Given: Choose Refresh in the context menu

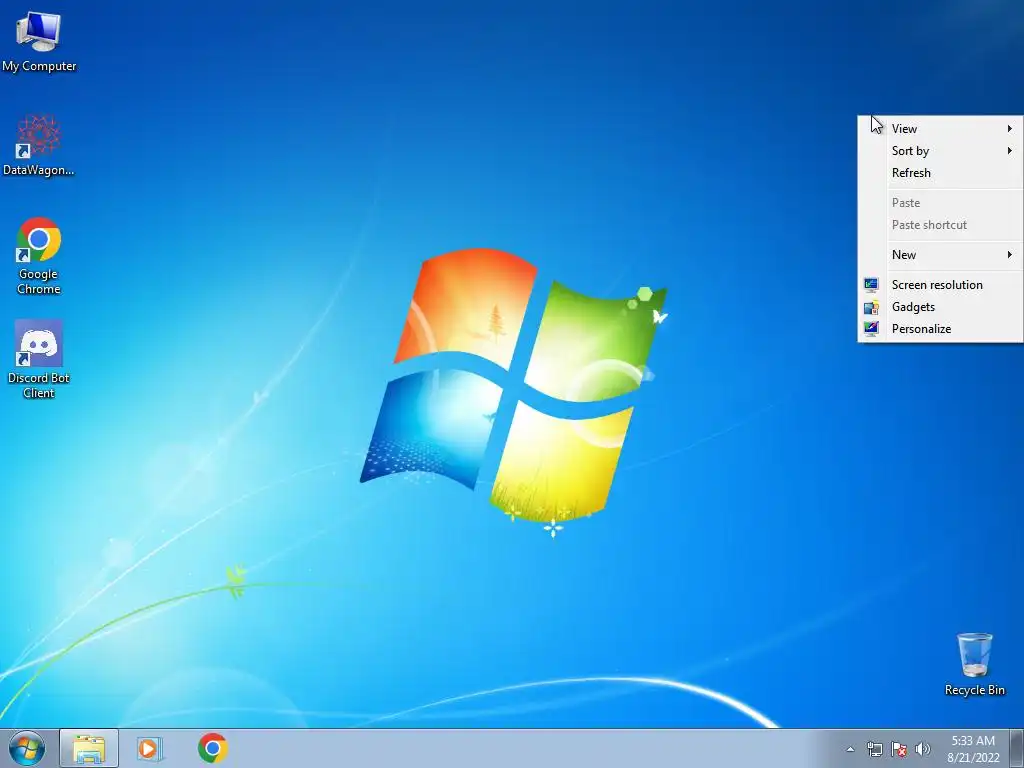Looking at the screenshot, I should coord(940,173).
